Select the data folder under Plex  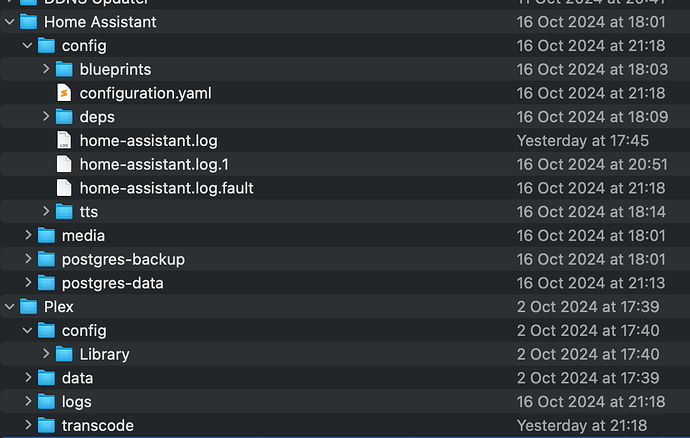pyautogui.click(x=77, y=378)
